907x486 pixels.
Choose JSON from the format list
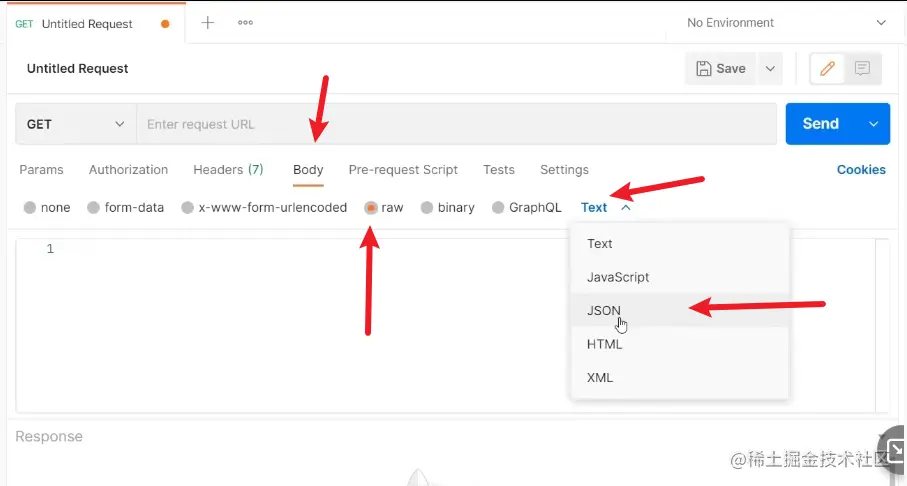click(x=680, y=310)
